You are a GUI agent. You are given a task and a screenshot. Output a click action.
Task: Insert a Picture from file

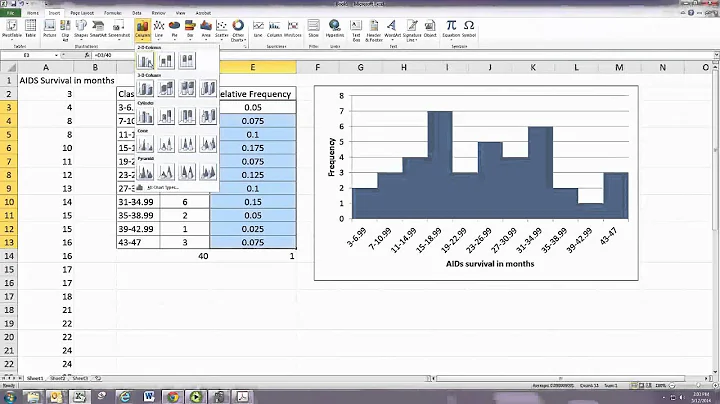[50, 28]
